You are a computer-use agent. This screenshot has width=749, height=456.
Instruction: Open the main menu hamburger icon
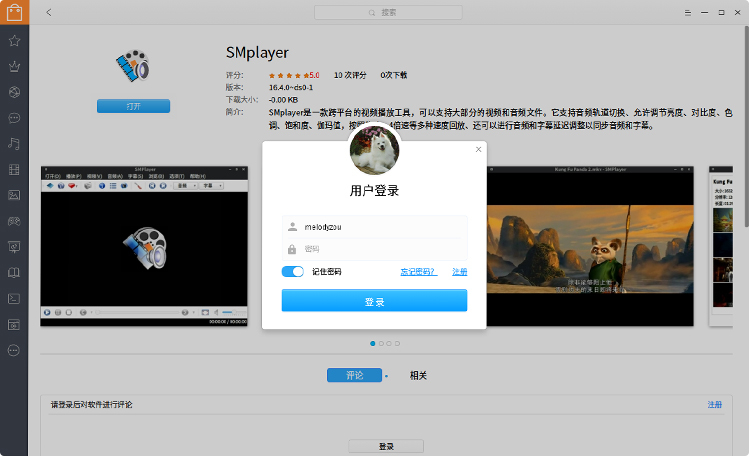[x=688, y=13]
